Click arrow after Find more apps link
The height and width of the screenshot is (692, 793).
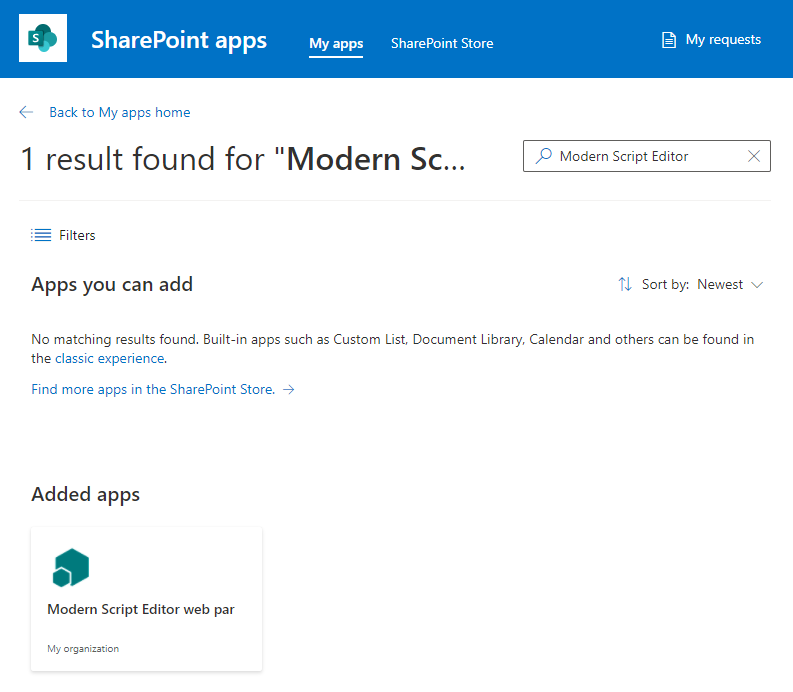click(289, 390)
